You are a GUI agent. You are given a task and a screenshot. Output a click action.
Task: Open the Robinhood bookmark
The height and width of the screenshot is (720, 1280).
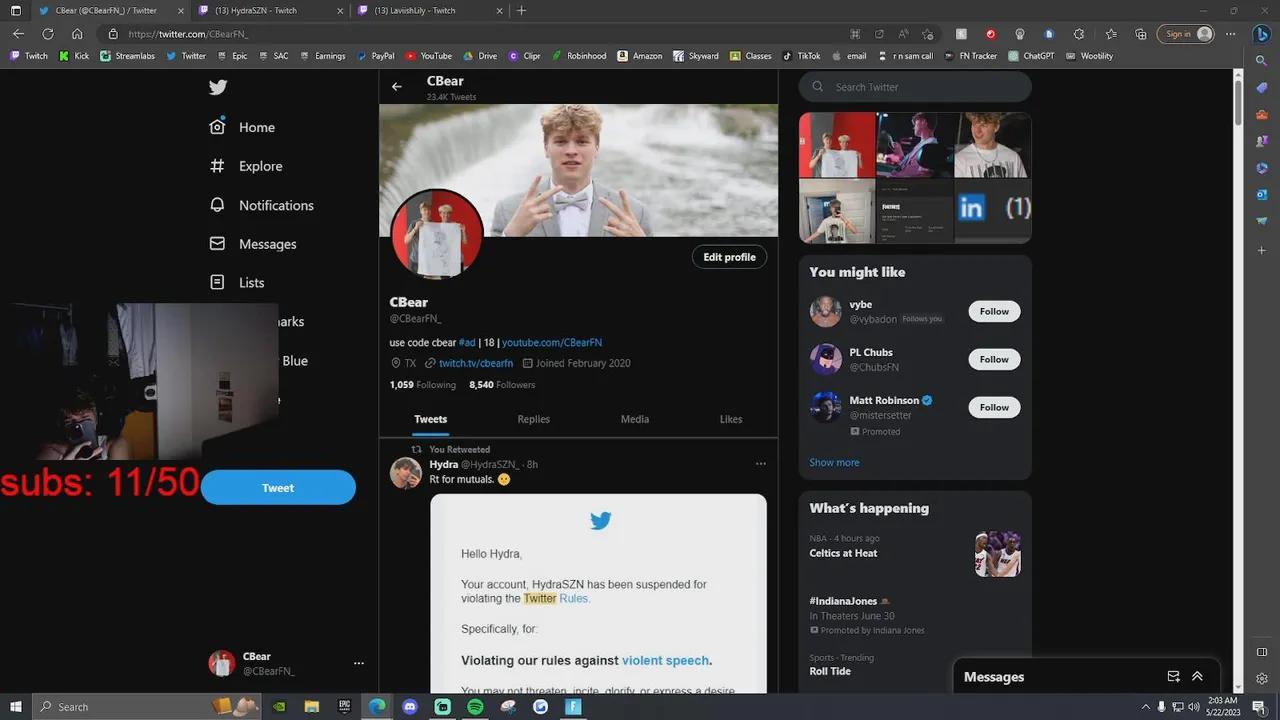point(579,56)
